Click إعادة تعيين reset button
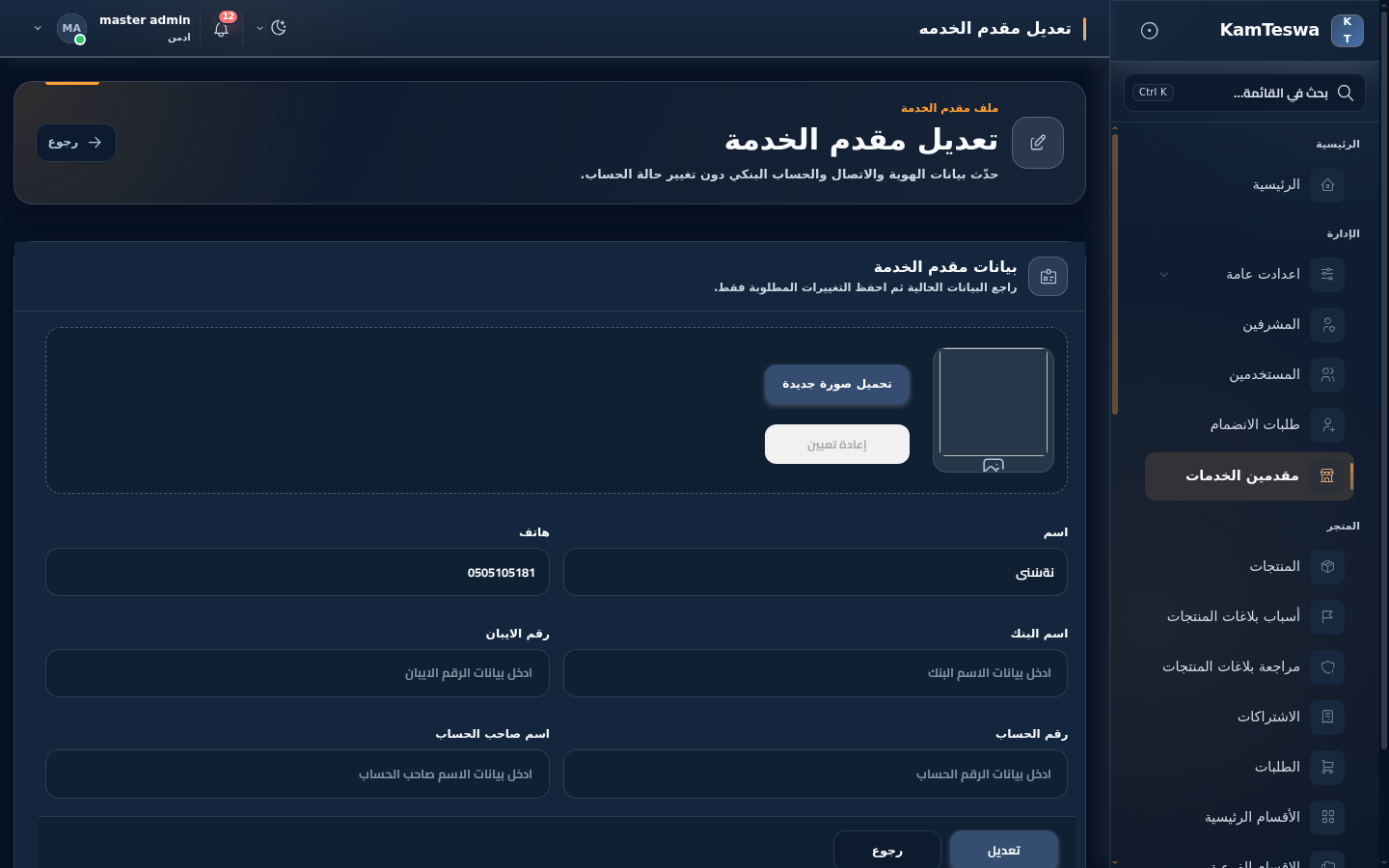Screen dimensions: 1389x868 click(837, 445)
